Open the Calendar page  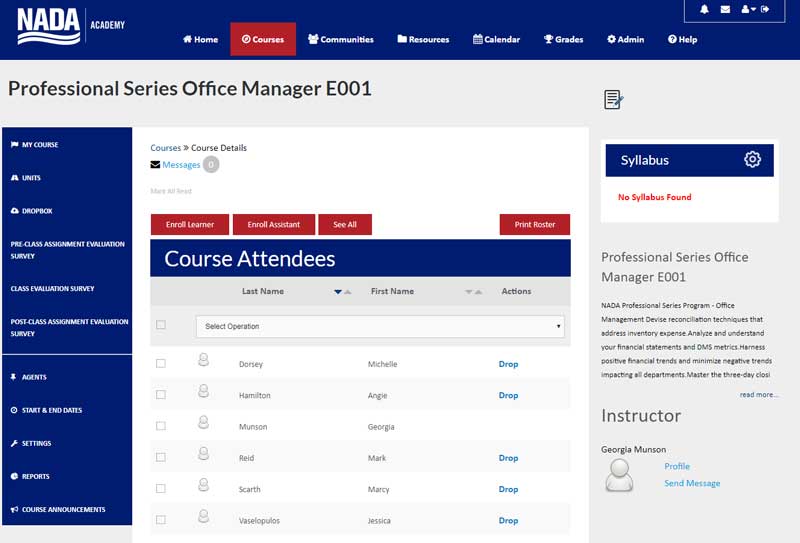[x=496, y=39]
